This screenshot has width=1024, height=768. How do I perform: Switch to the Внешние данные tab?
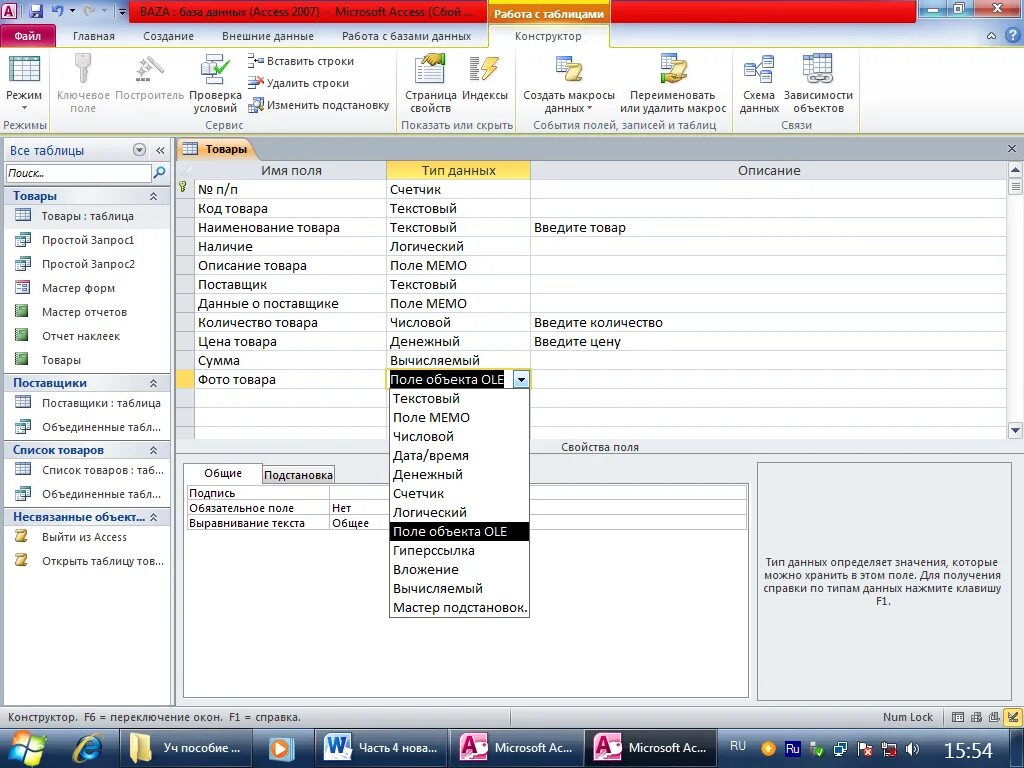click(268, 36)
